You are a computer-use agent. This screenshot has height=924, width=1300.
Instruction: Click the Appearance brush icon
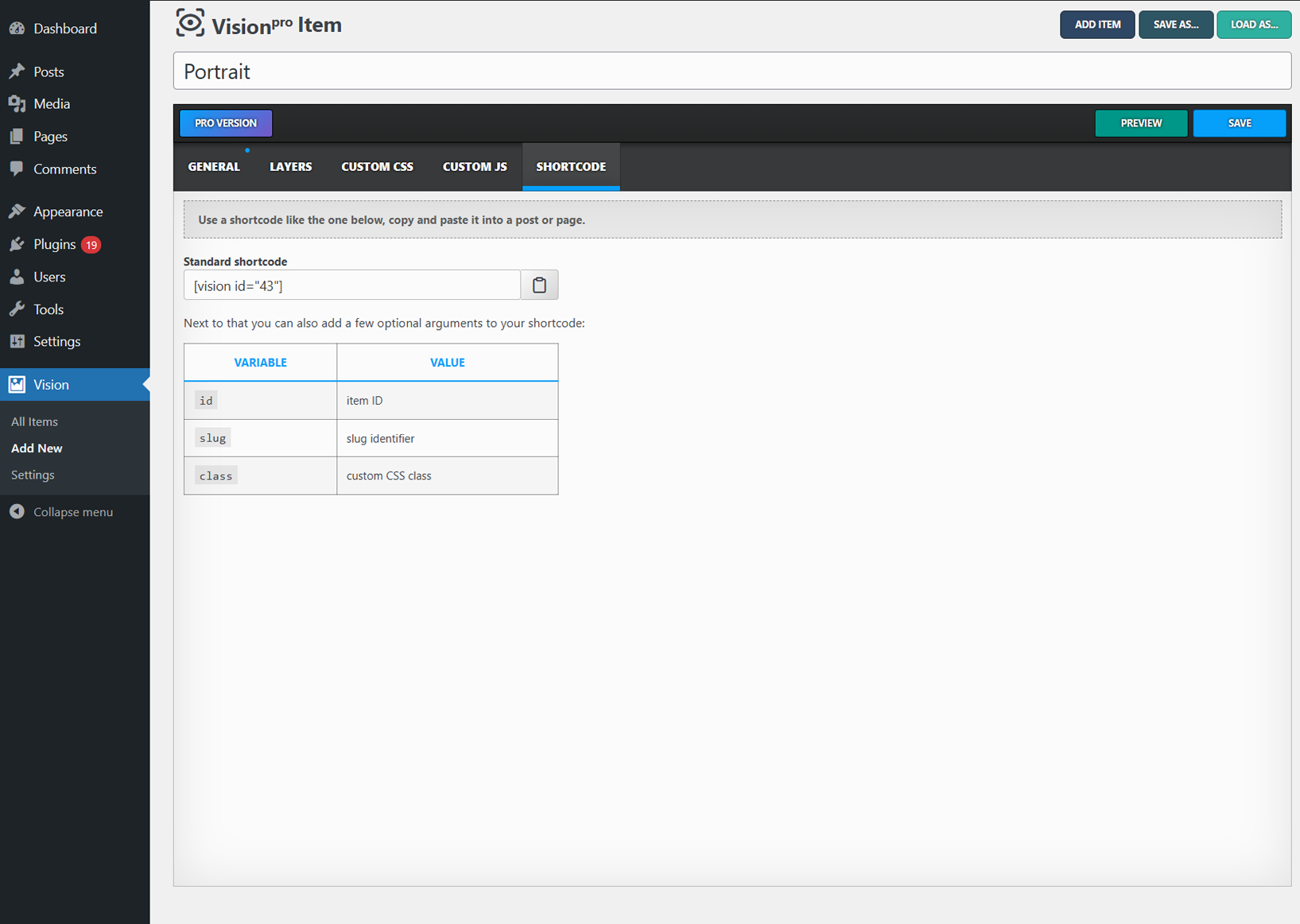pos(17,212)
